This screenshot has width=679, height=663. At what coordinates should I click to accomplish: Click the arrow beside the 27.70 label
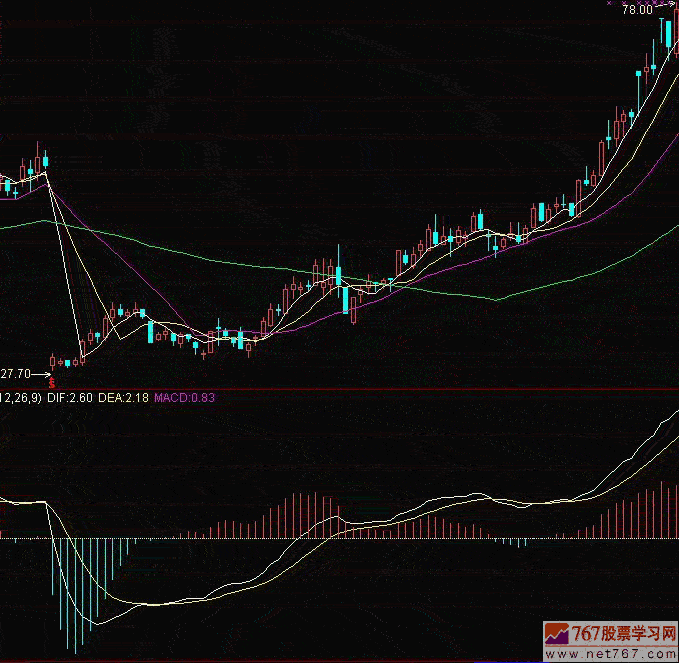[x=43, y=374]
